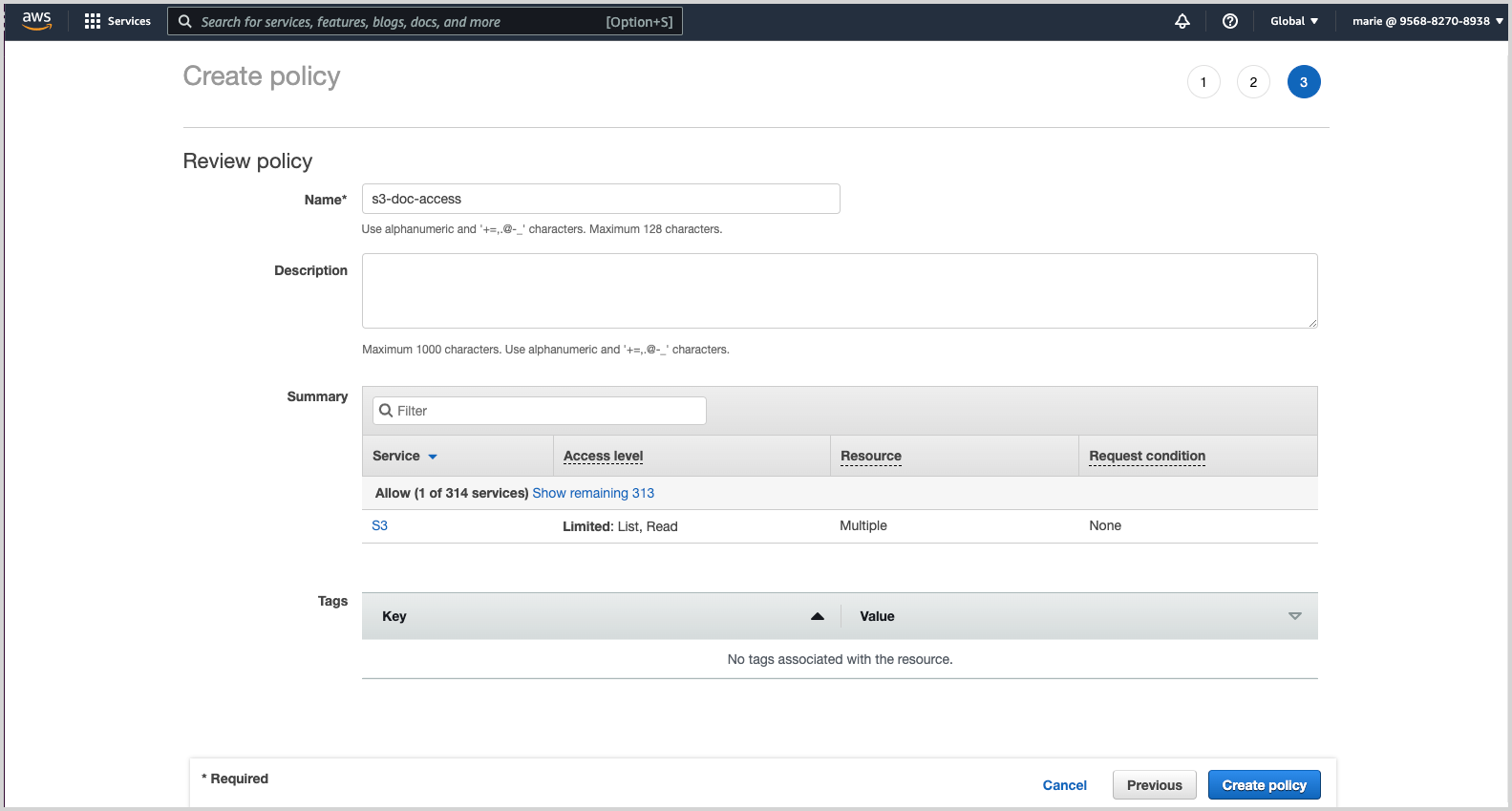Open the help question mark icon
Image resolution: width=1512 pixels, height=811 pixels.
tap(1229, 21)
